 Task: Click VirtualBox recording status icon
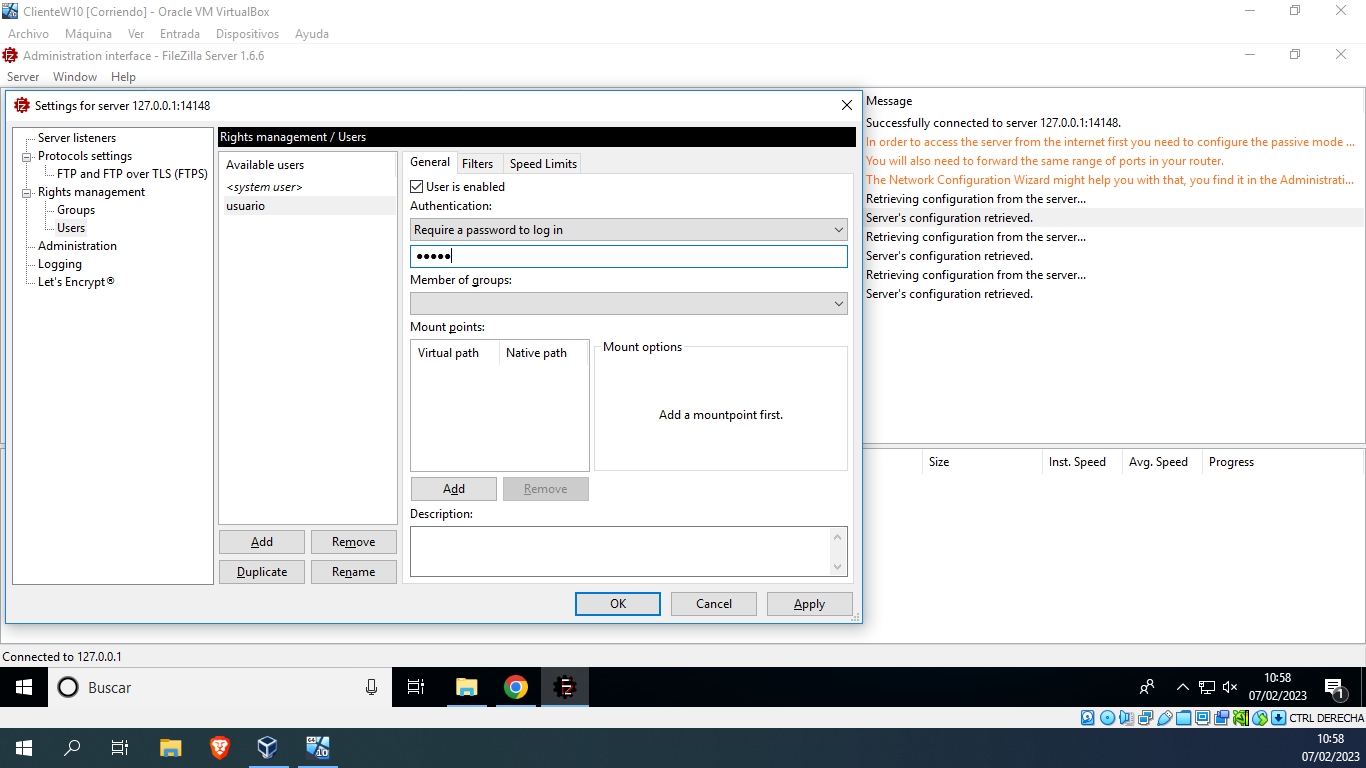click(x=1222, y=718)
